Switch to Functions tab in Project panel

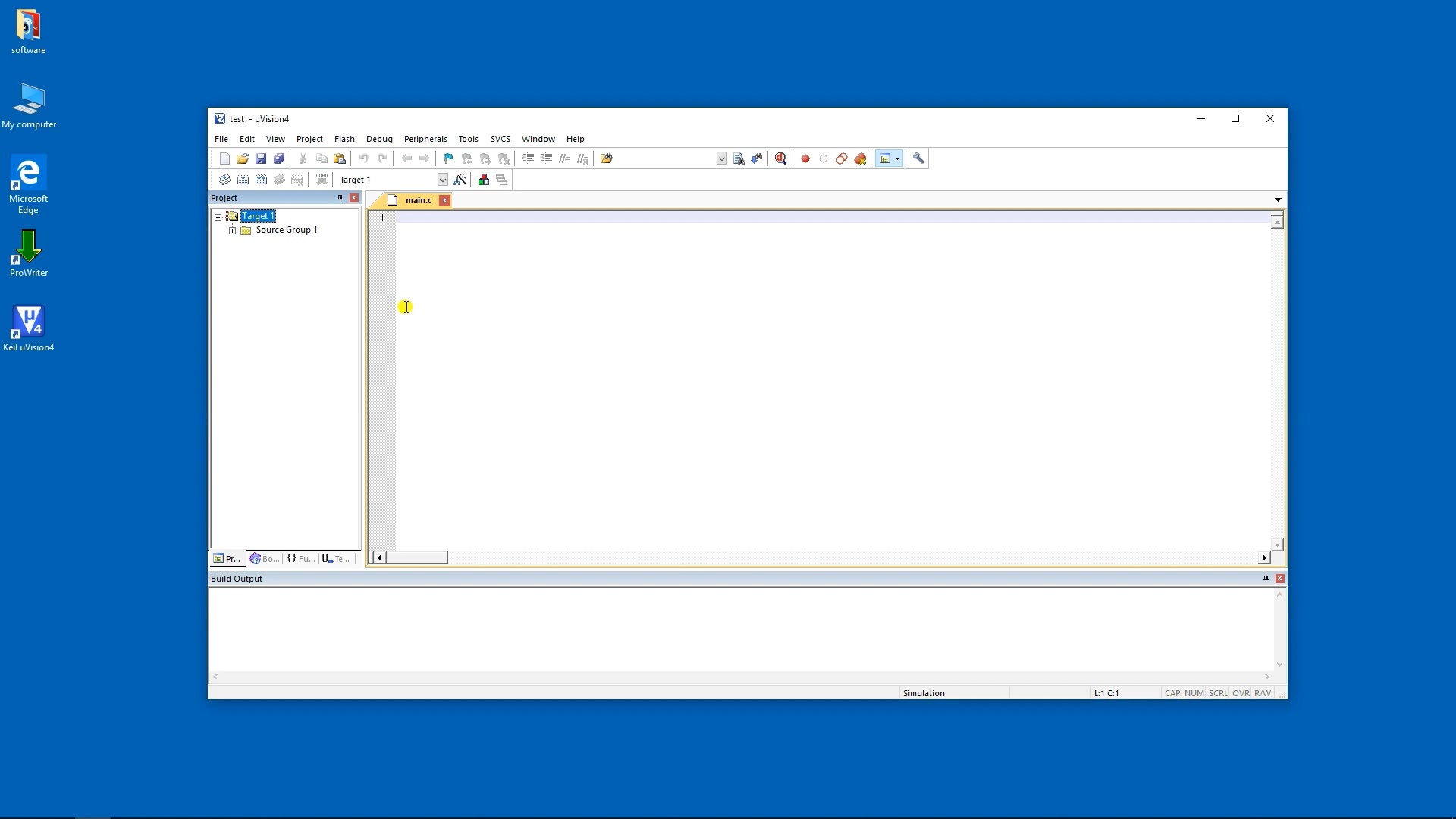pyautogui.click(x=301, y=559)
